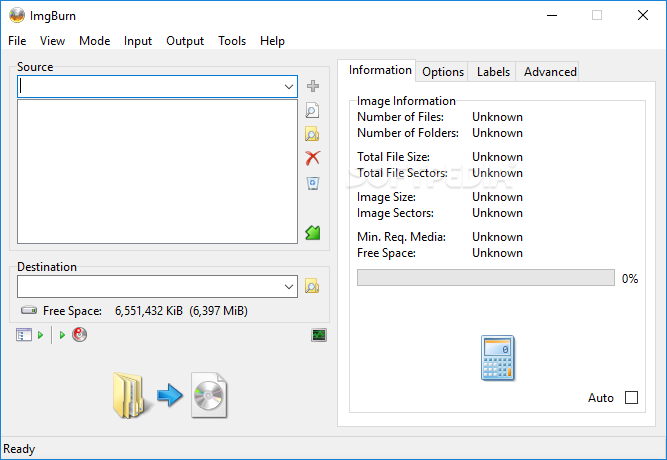
Task: Click the green arrow disc layout editor icon
Action: coord(313,232)
